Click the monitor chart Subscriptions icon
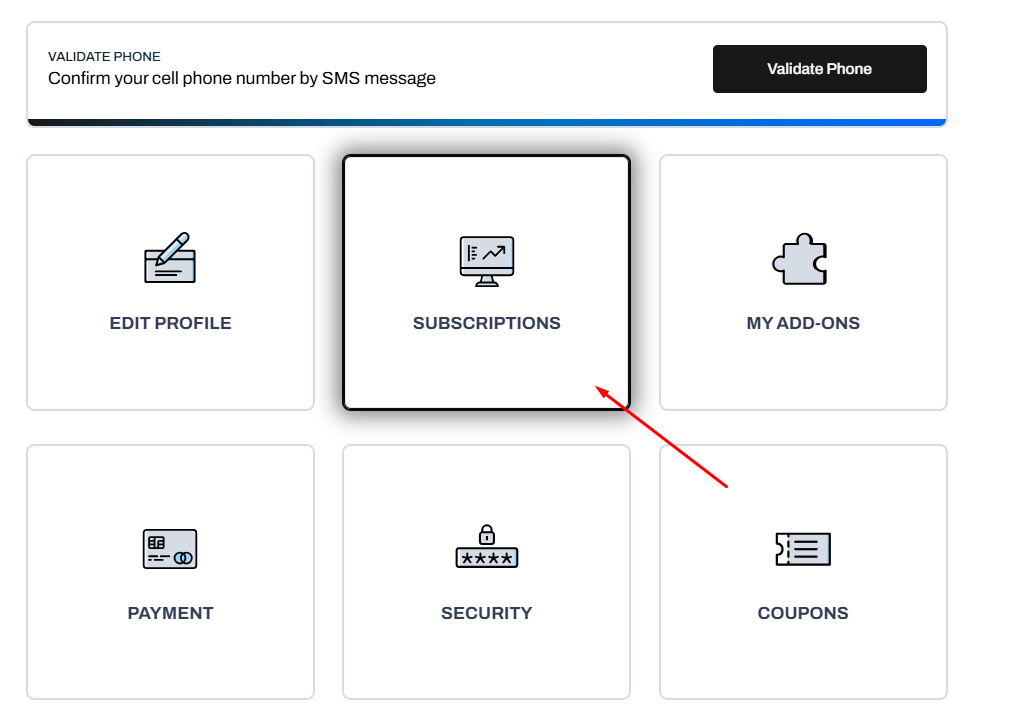 (x=487, y=261)
